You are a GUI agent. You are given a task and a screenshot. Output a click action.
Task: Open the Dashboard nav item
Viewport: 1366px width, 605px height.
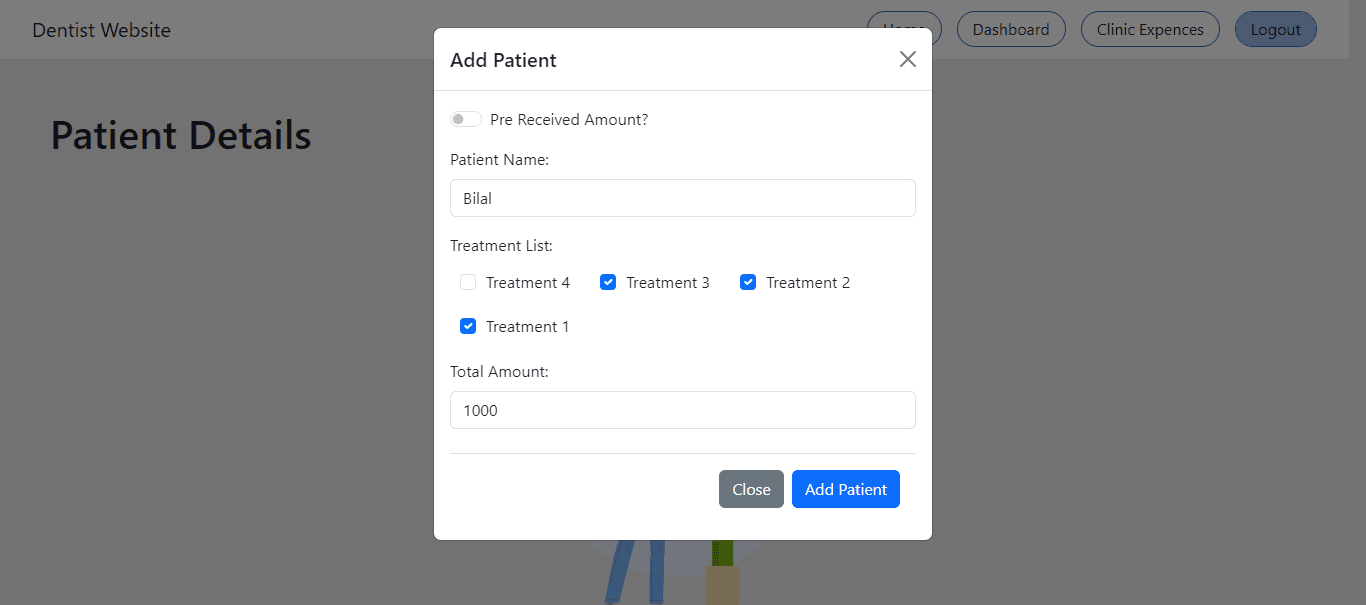click(1011, 29)
